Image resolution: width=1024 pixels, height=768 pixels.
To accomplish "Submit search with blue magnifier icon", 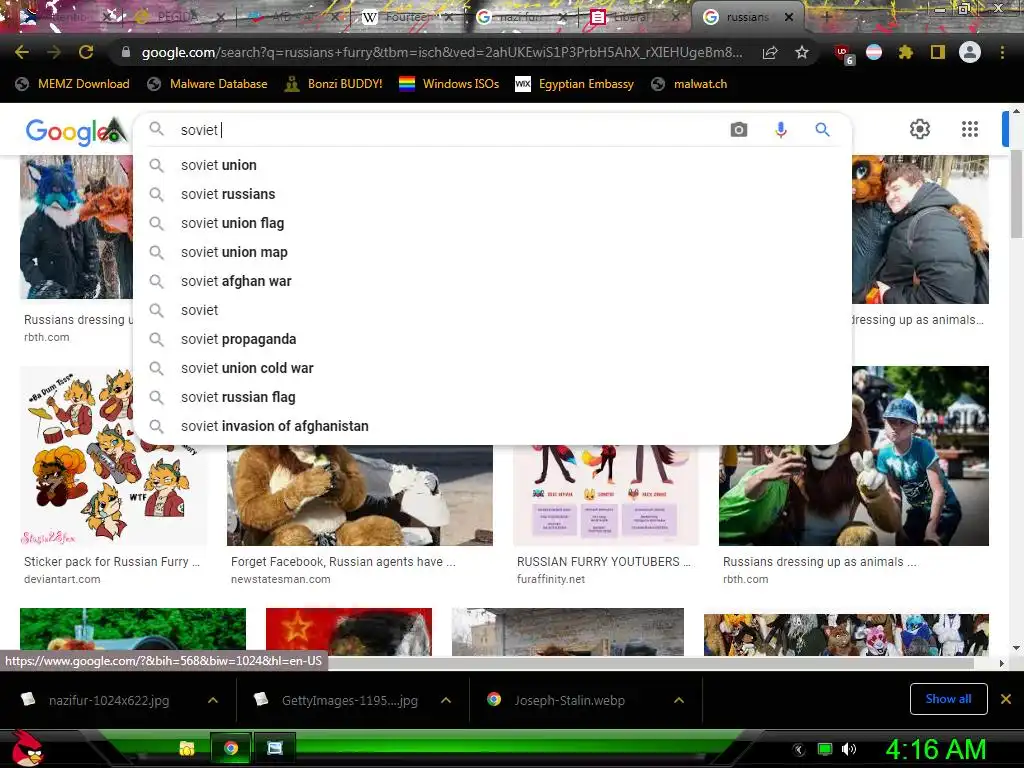I will (x=822, y=129).
